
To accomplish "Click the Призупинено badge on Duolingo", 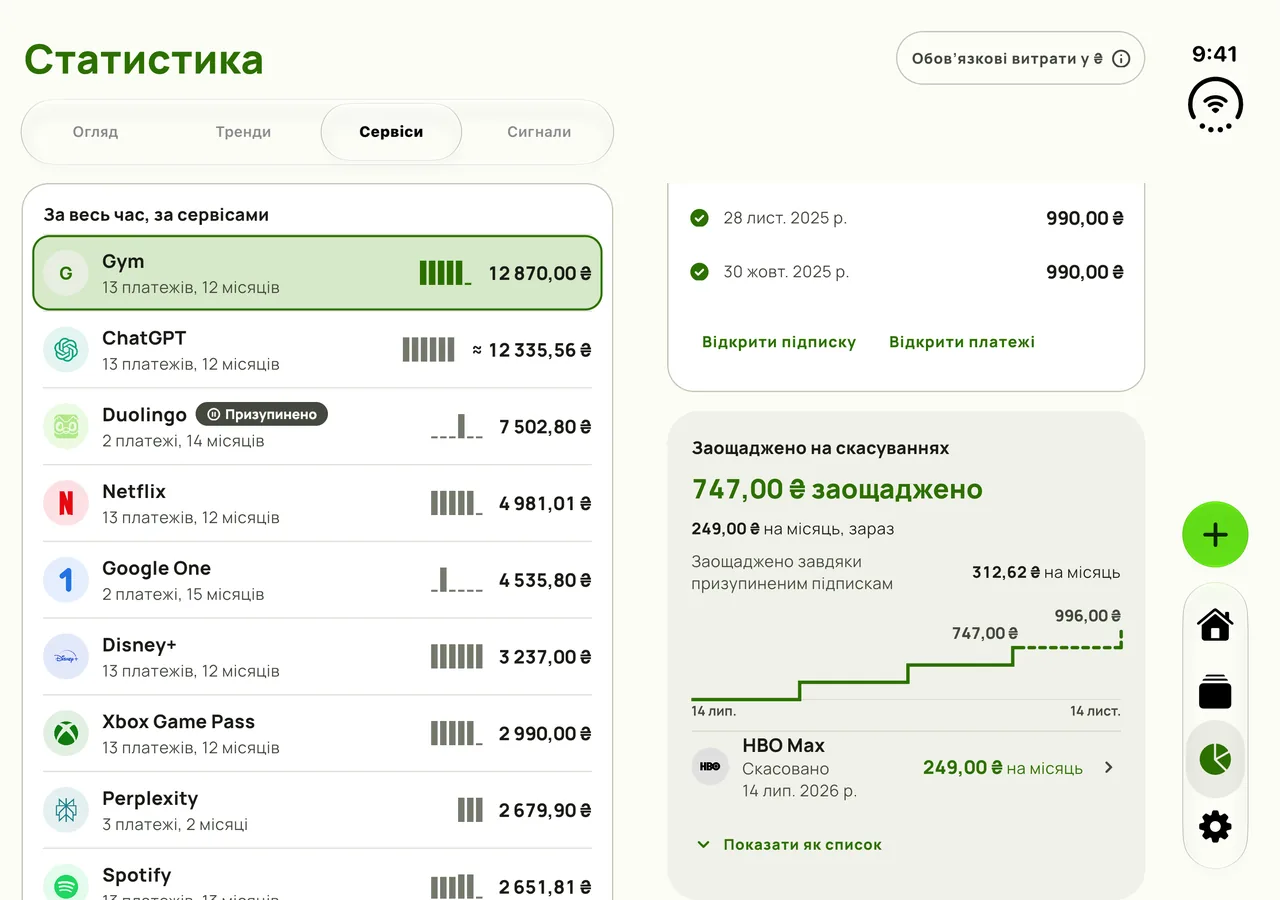I will [x=262, y=415].
